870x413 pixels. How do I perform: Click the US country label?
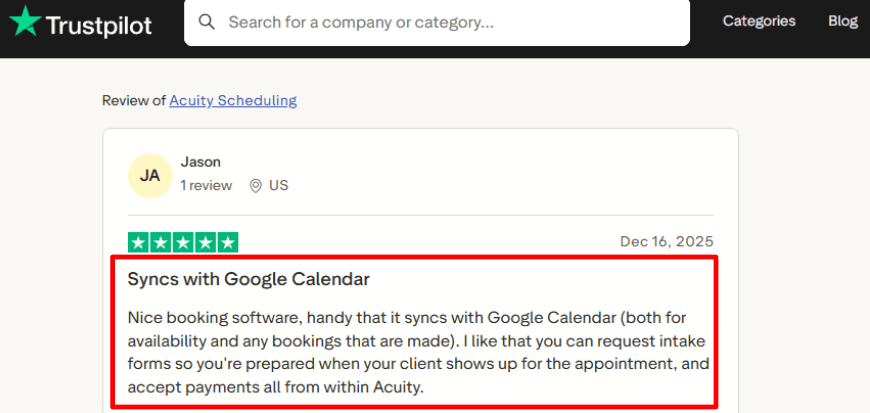[x=279, y=185]
